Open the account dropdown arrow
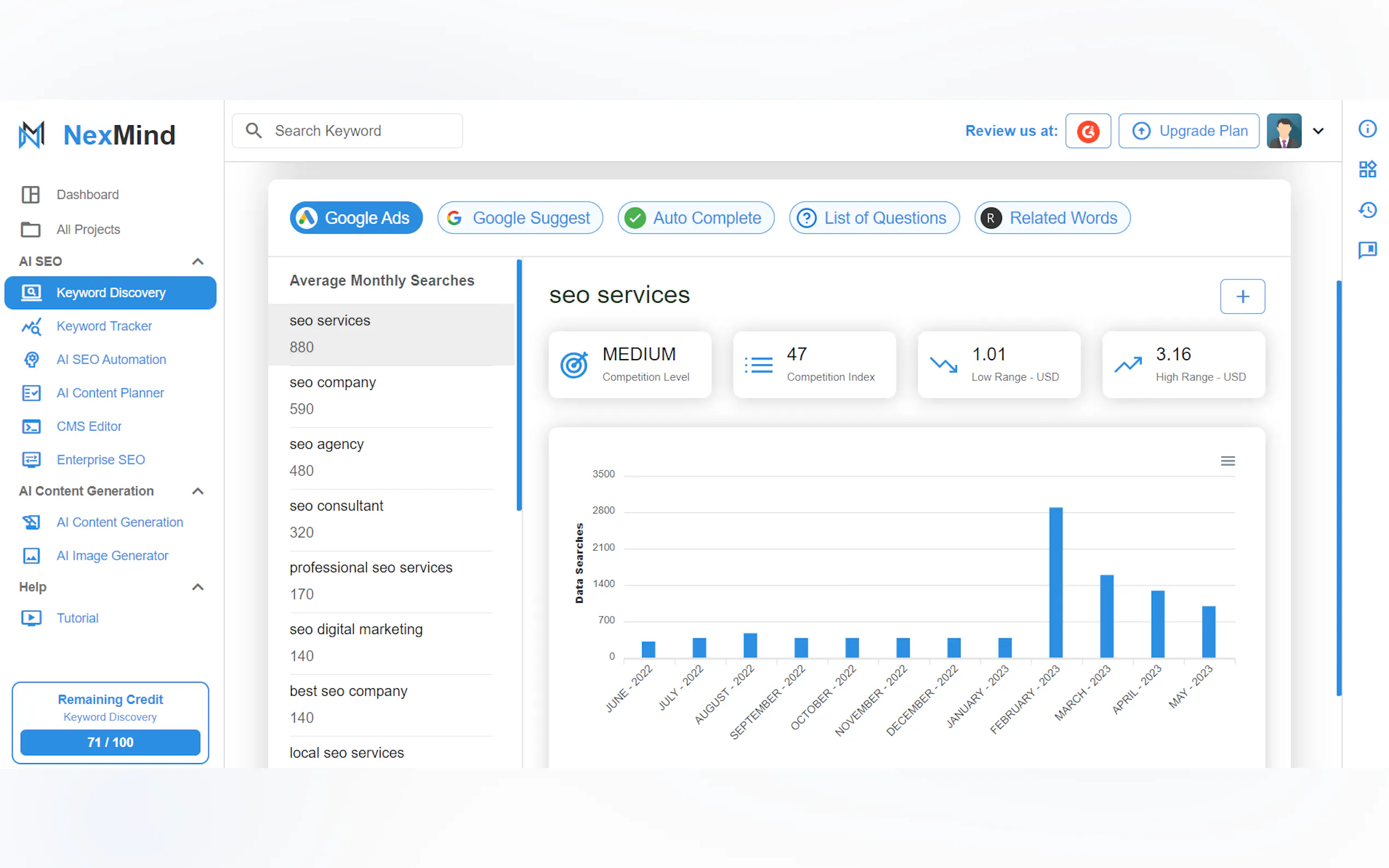Image resolution: width=1389 pixels, height=868 pixels. [x=1318, y=131]
